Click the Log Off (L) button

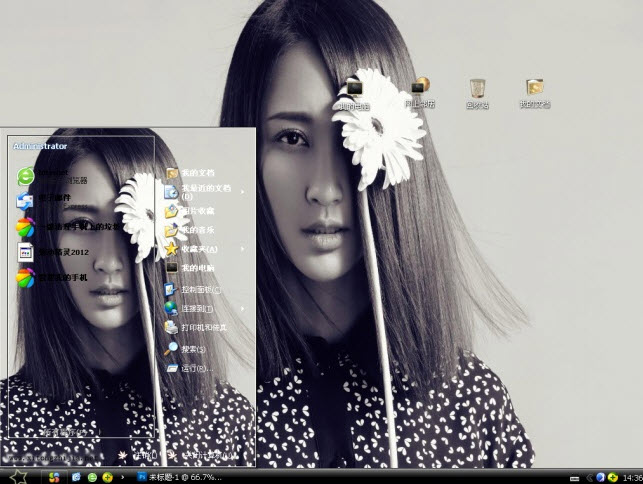pyautogui.click(x=138, y=455)
